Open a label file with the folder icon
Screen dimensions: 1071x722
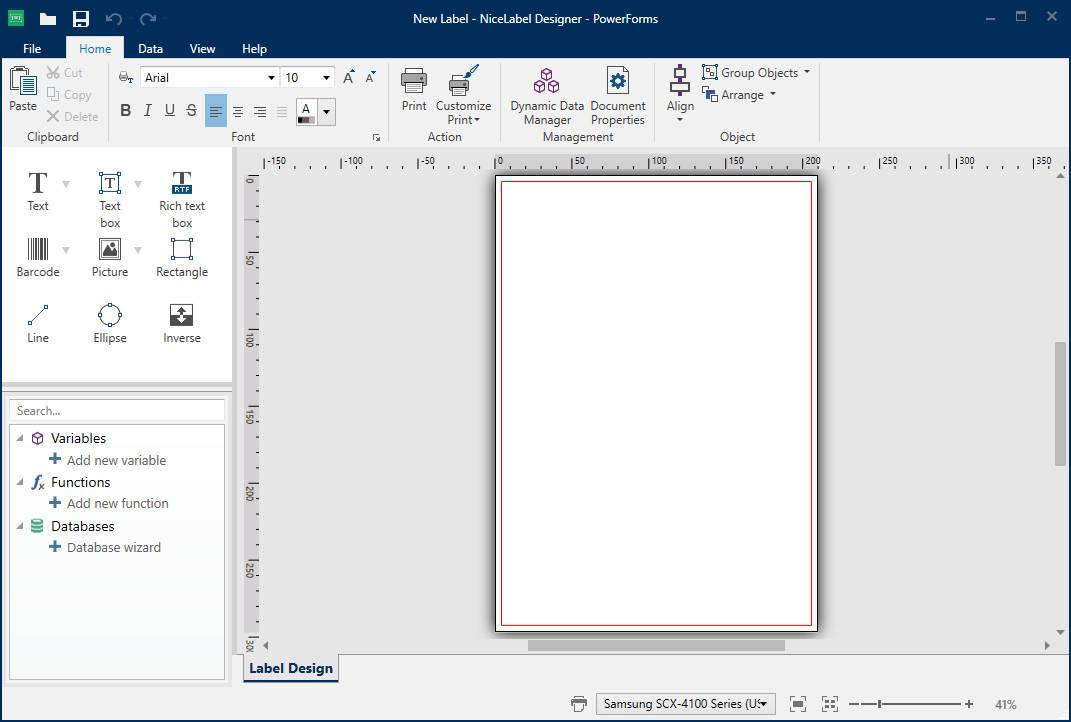[48, 18]
